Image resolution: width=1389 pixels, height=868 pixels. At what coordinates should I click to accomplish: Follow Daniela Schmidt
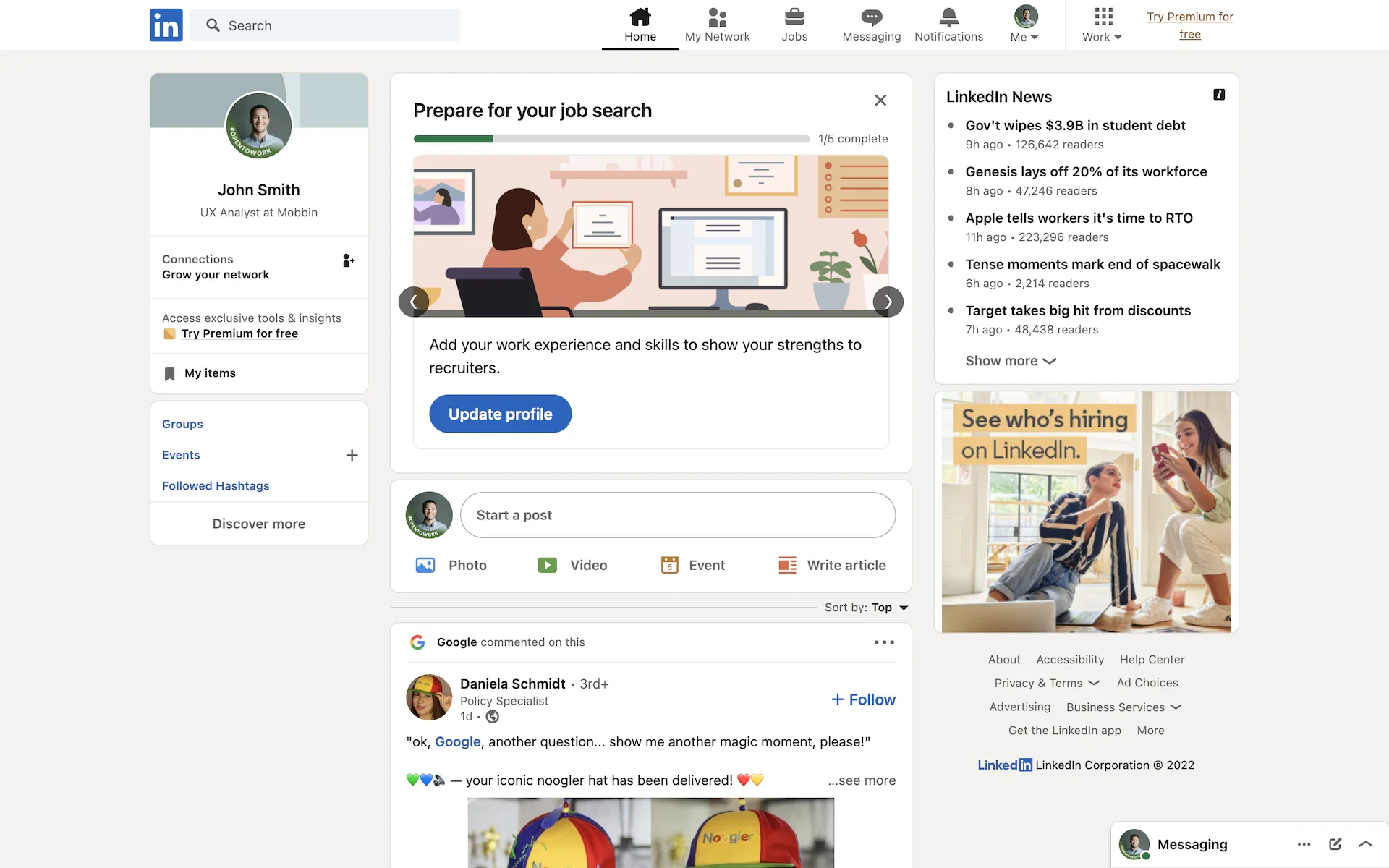[x=863, y=699]
